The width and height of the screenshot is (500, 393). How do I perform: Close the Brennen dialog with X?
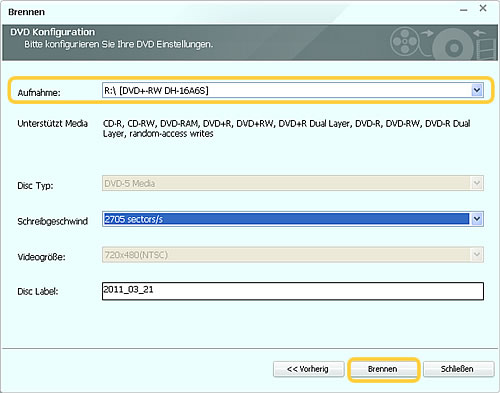point(483,9)
